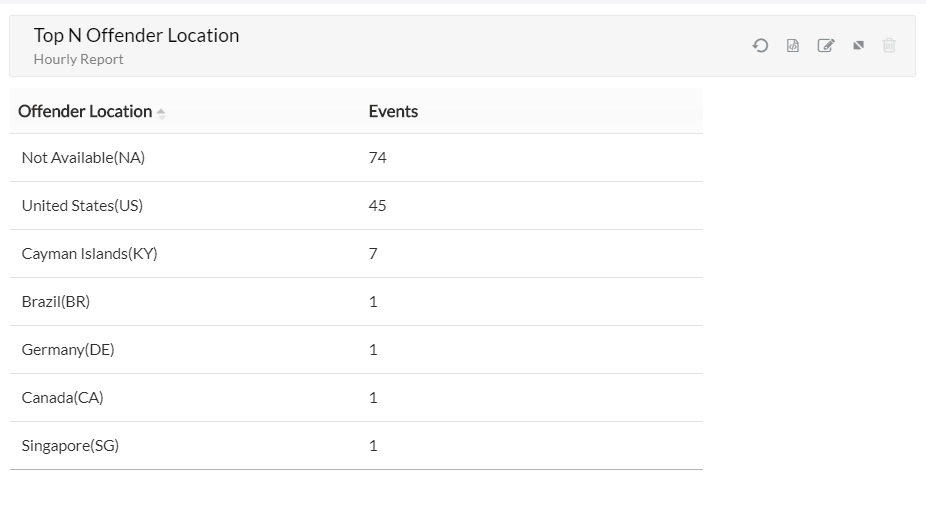Screen dimensions: 926x518
Task: Select the Not Available(NA) row
Action: click(x=83, y=158)
